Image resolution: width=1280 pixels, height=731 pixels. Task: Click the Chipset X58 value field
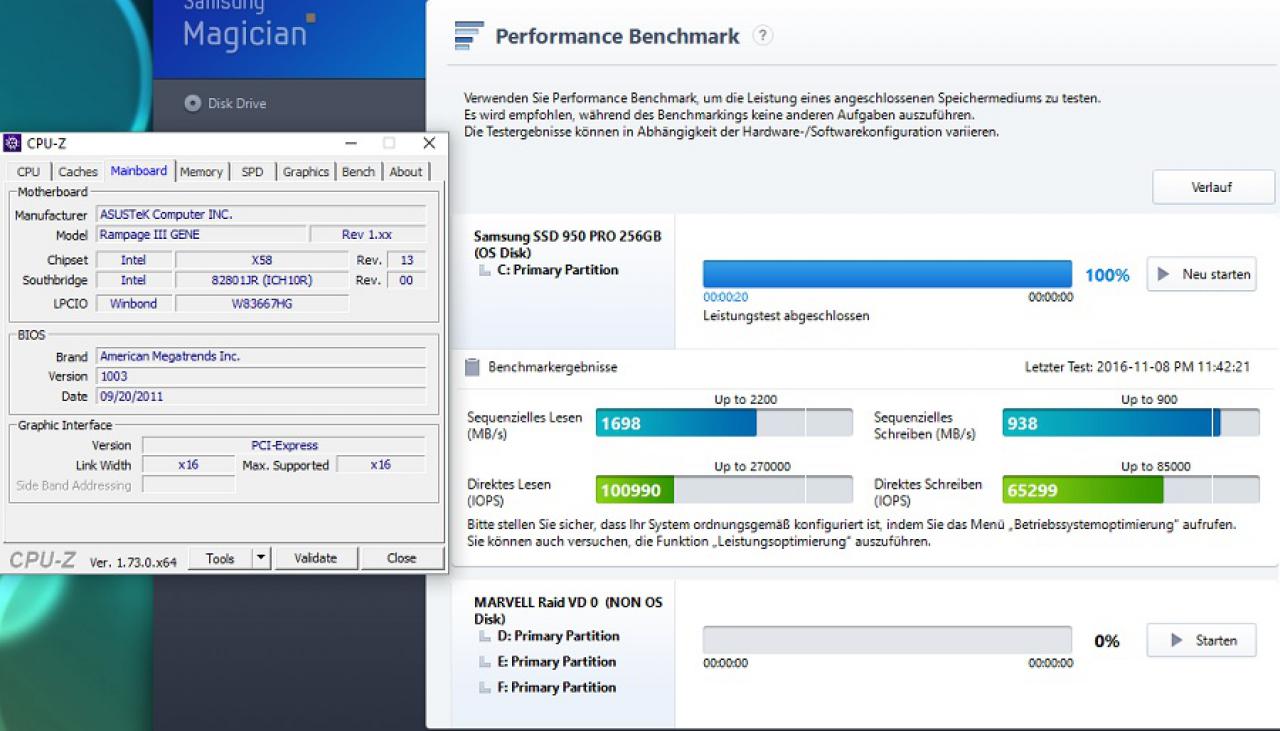262,260
